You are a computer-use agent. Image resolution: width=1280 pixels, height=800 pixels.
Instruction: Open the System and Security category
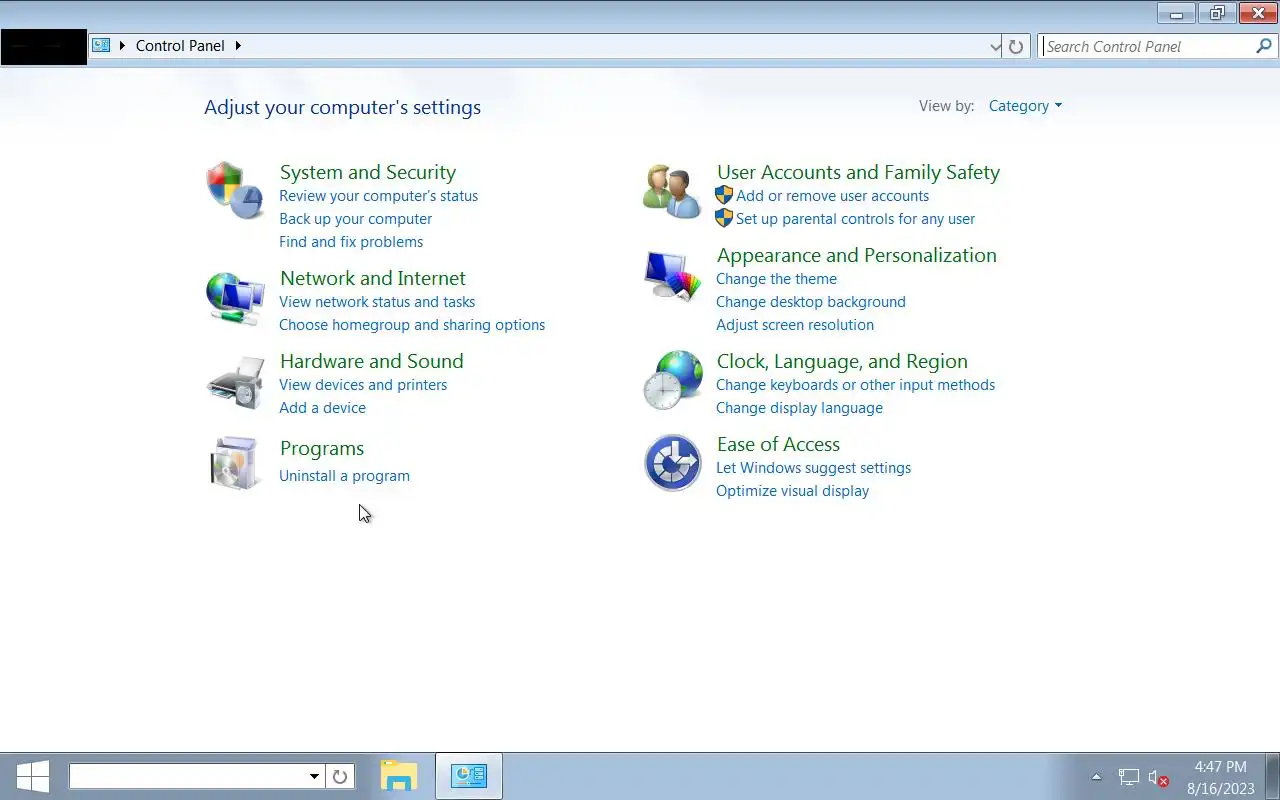tap(367, 172)
